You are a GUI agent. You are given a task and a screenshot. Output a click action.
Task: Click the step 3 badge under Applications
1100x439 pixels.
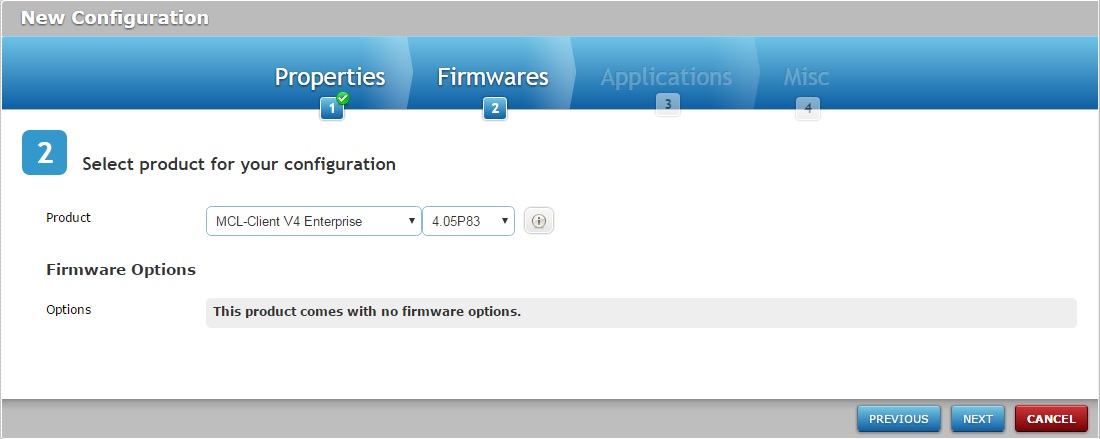pyautogui.click(x=668, y=104)
